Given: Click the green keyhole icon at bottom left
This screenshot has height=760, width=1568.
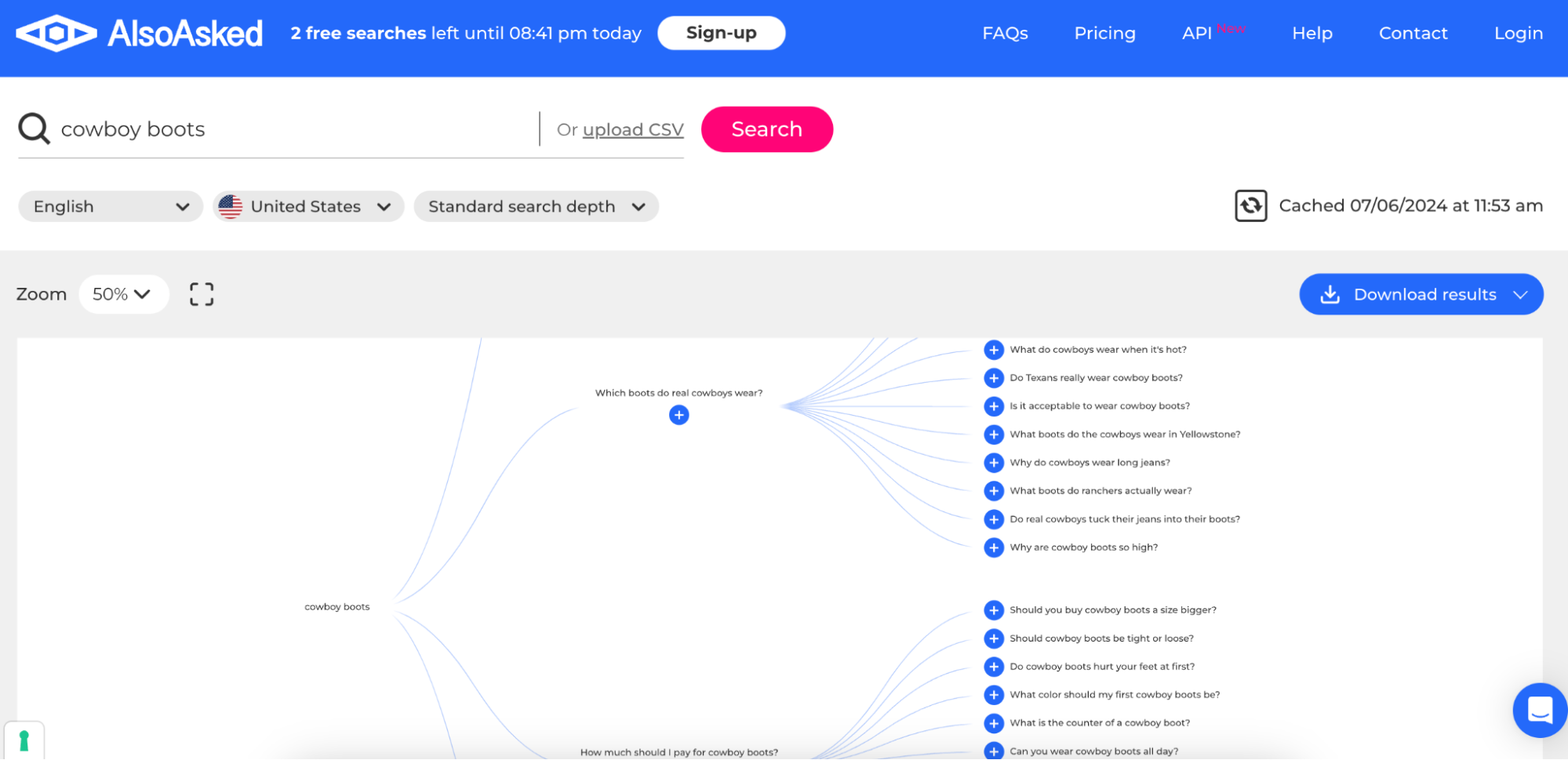Looking at the screenshot, I should point(24,740).
